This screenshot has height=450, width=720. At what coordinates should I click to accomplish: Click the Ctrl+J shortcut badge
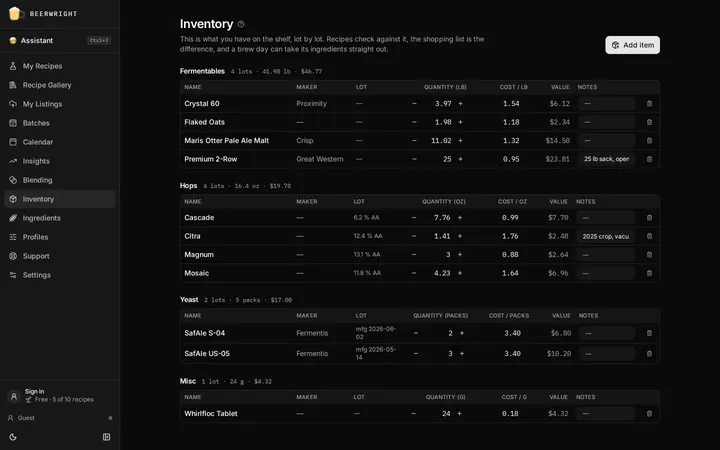coord(99,40)
